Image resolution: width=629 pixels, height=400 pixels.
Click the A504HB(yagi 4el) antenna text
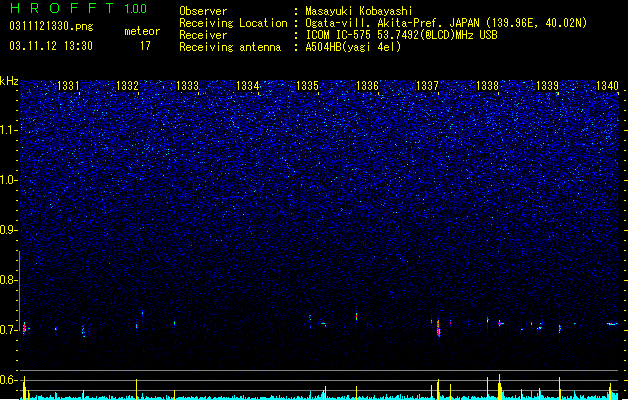[x=353, y=47]
